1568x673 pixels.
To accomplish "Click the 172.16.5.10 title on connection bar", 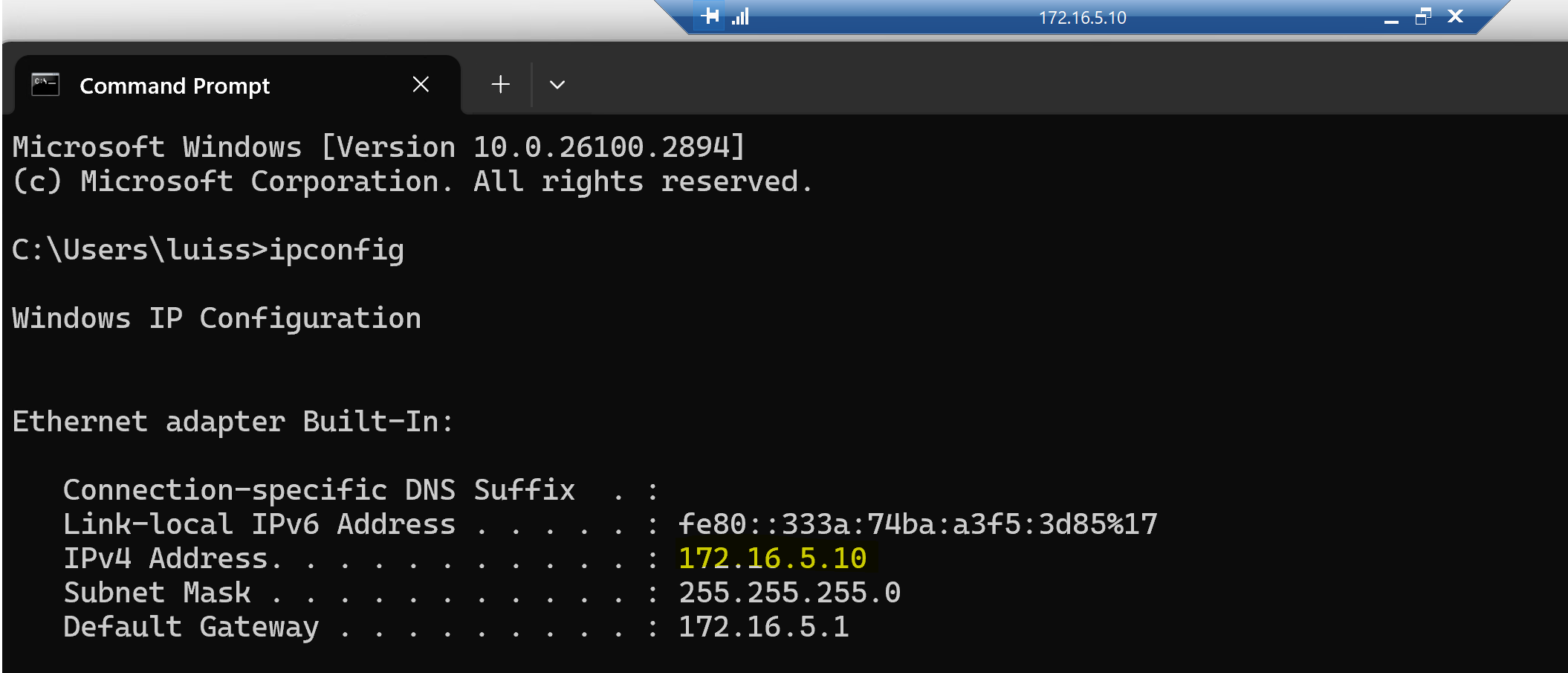I will click(1082, 18).
